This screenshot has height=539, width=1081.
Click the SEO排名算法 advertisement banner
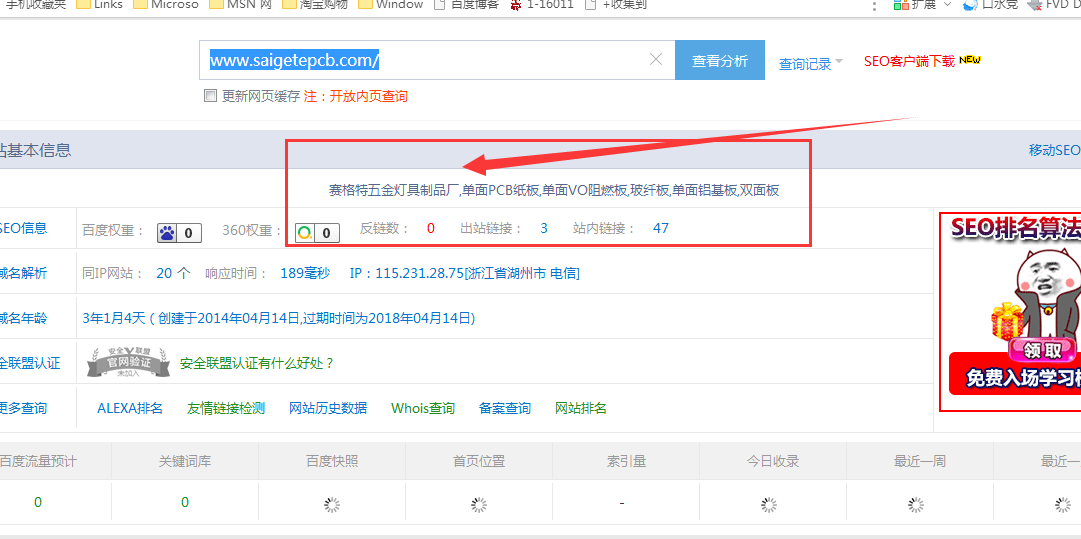(1010, 311)
